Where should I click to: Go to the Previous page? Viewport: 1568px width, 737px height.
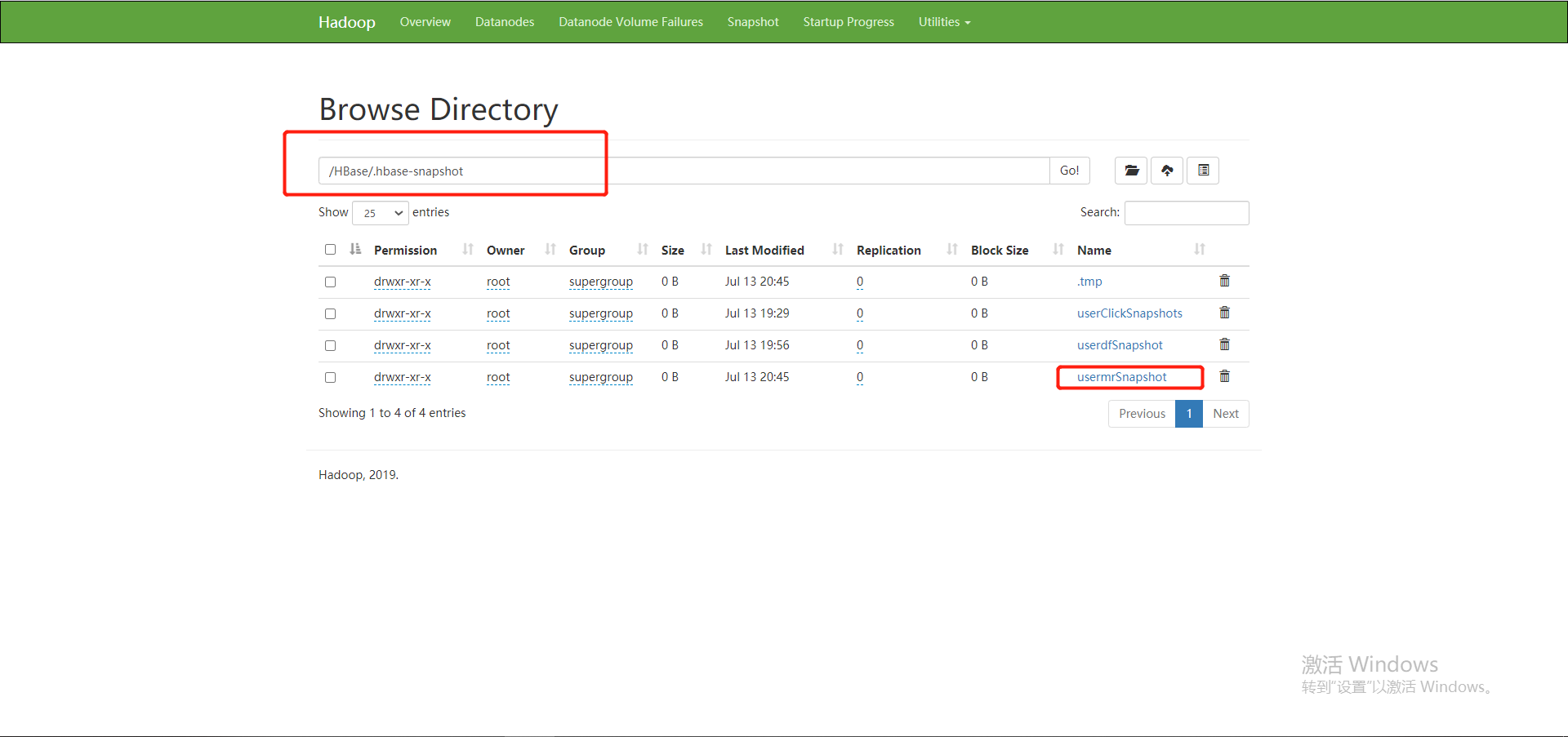click(x=1142, y=414)
